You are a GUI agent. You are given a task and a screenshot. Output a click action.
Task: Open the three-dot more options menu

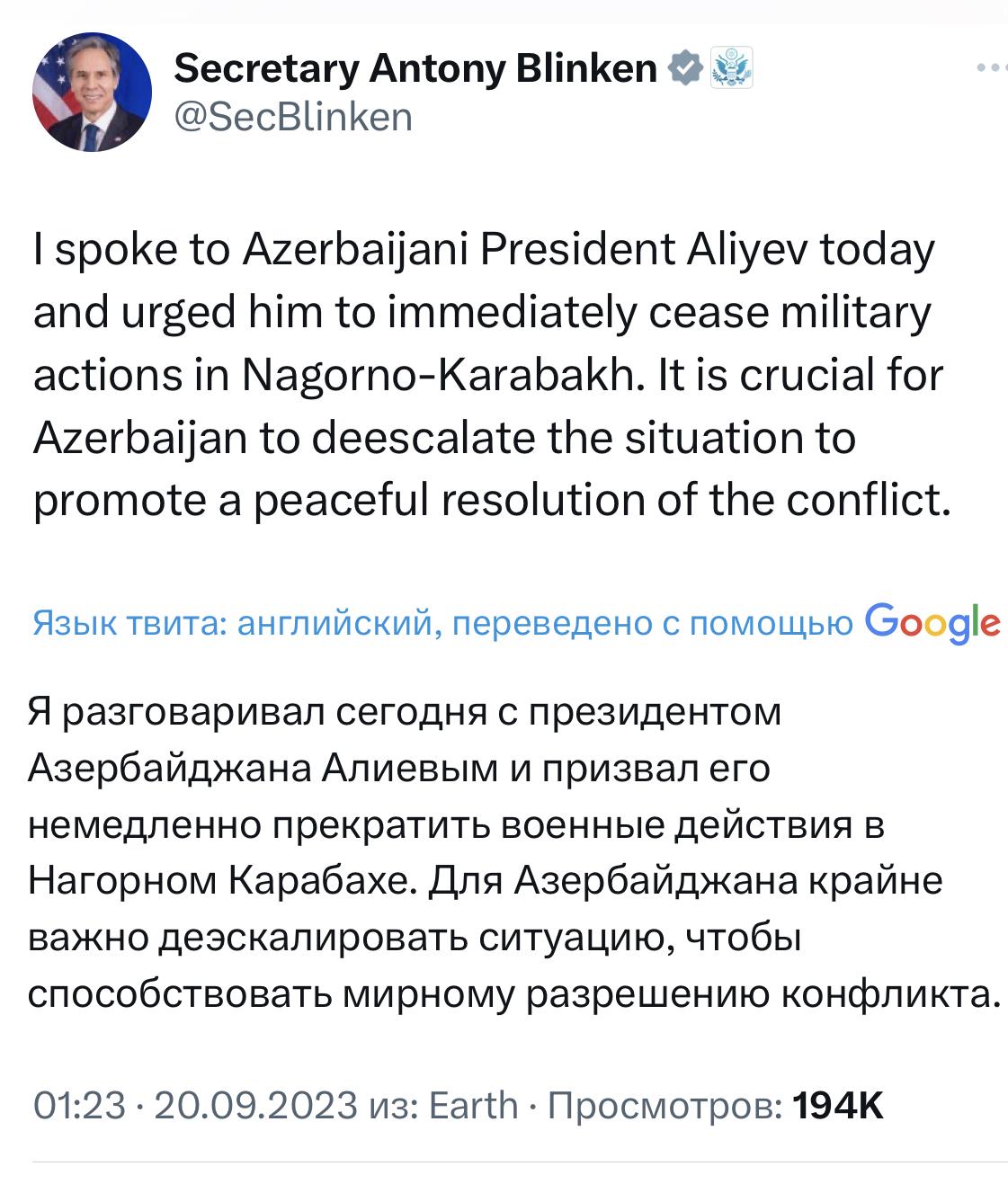coord(992,68)
